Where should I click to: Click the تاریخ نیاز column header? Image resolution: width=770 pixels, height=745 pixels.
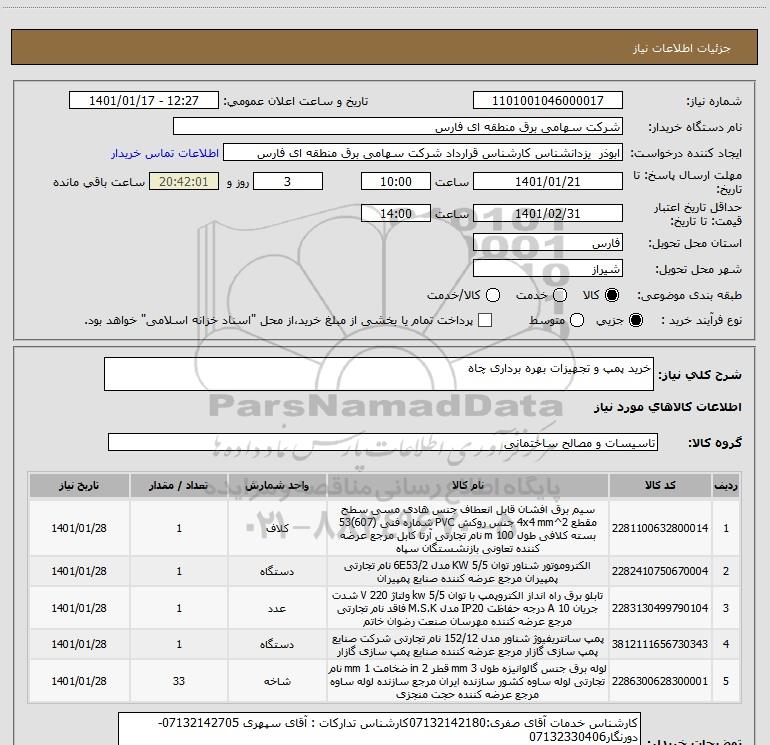click(x=79, y=485)
